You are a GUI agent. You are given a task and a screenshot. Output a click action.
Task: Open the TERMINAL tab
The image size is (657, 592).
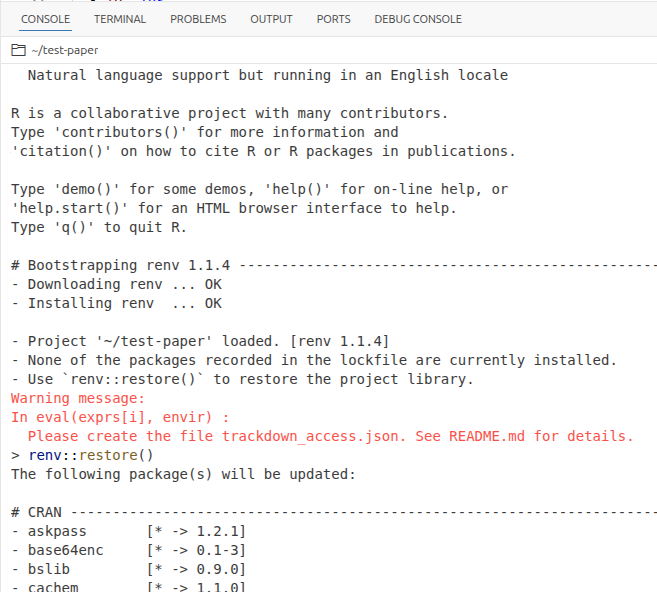[x=120, y=19]
